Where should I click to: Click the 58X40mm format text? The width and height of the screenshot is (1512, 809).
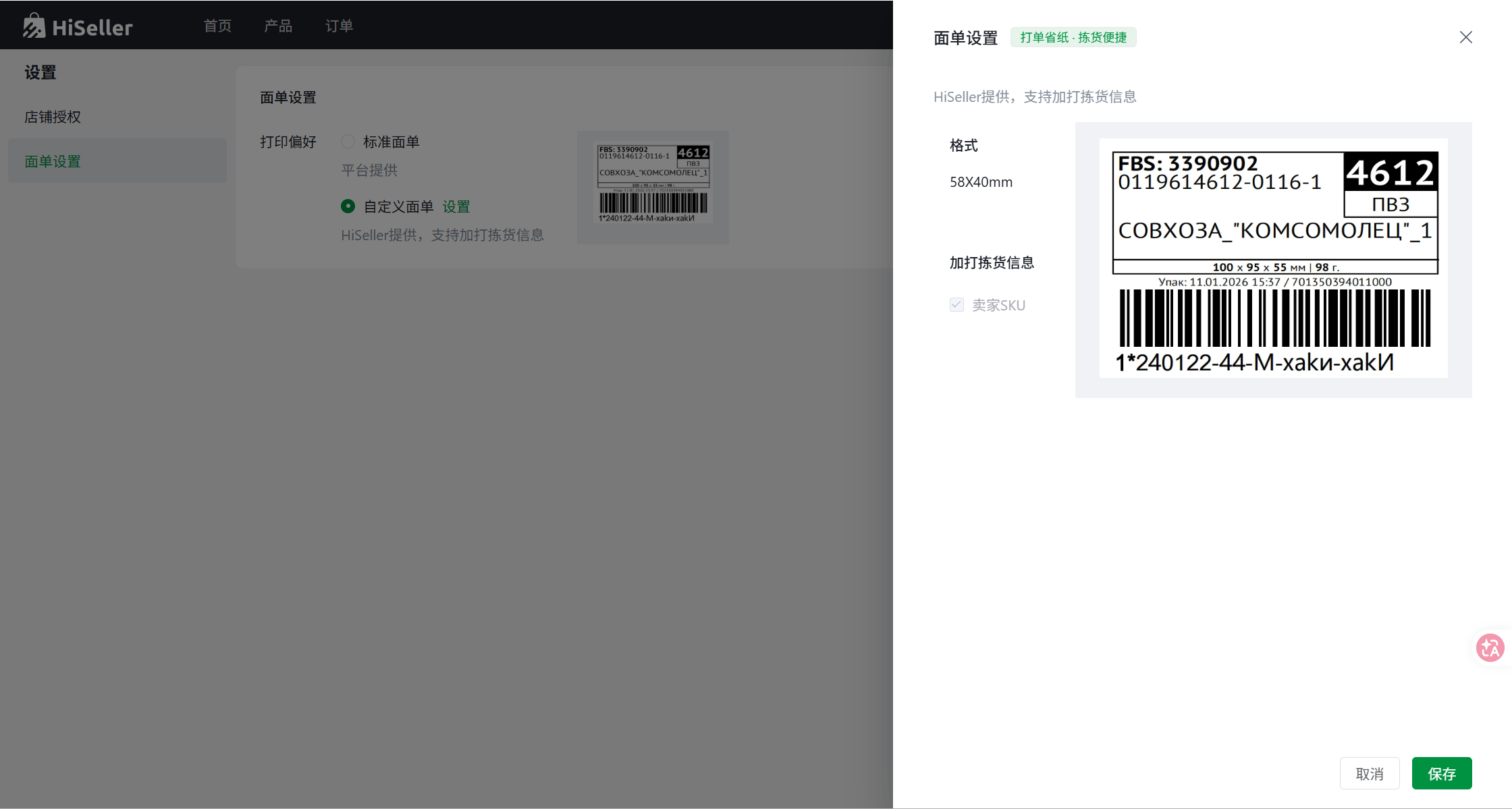click(981, 182)
